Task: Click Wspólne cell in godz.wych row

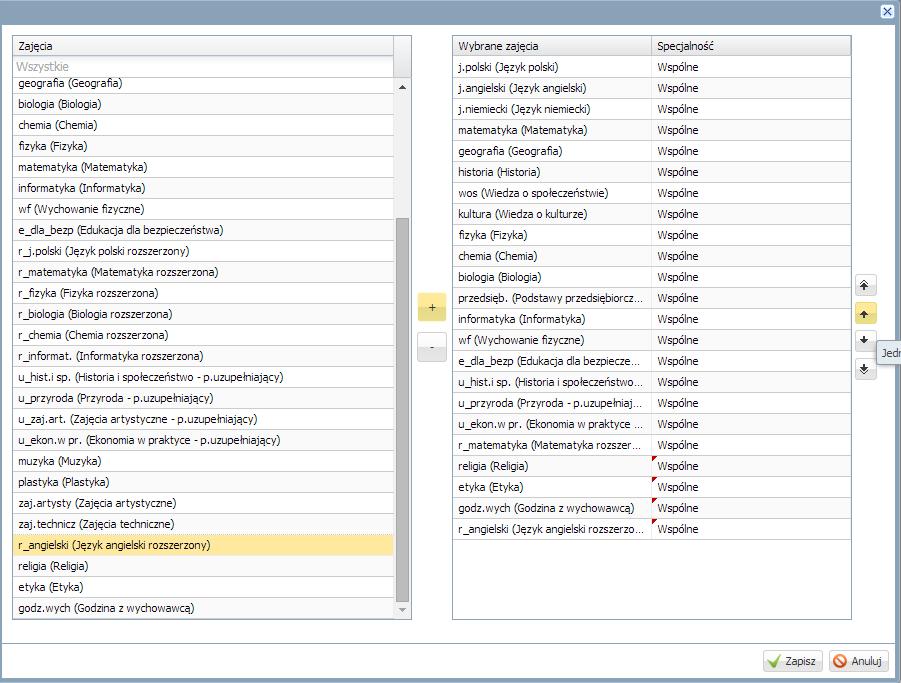Action: coord(751,508)
